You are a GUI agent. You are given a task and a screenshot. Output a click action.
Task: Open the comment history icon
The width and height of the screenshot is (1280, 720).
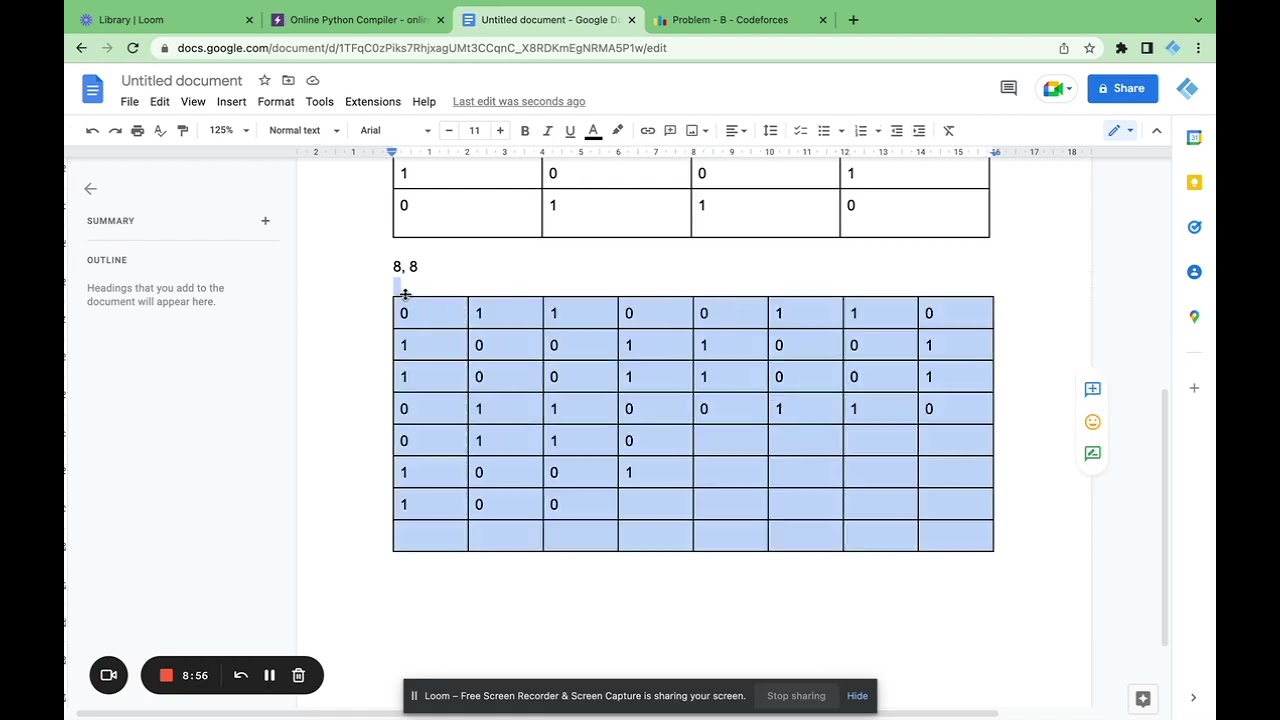[x=1008, y=88]
